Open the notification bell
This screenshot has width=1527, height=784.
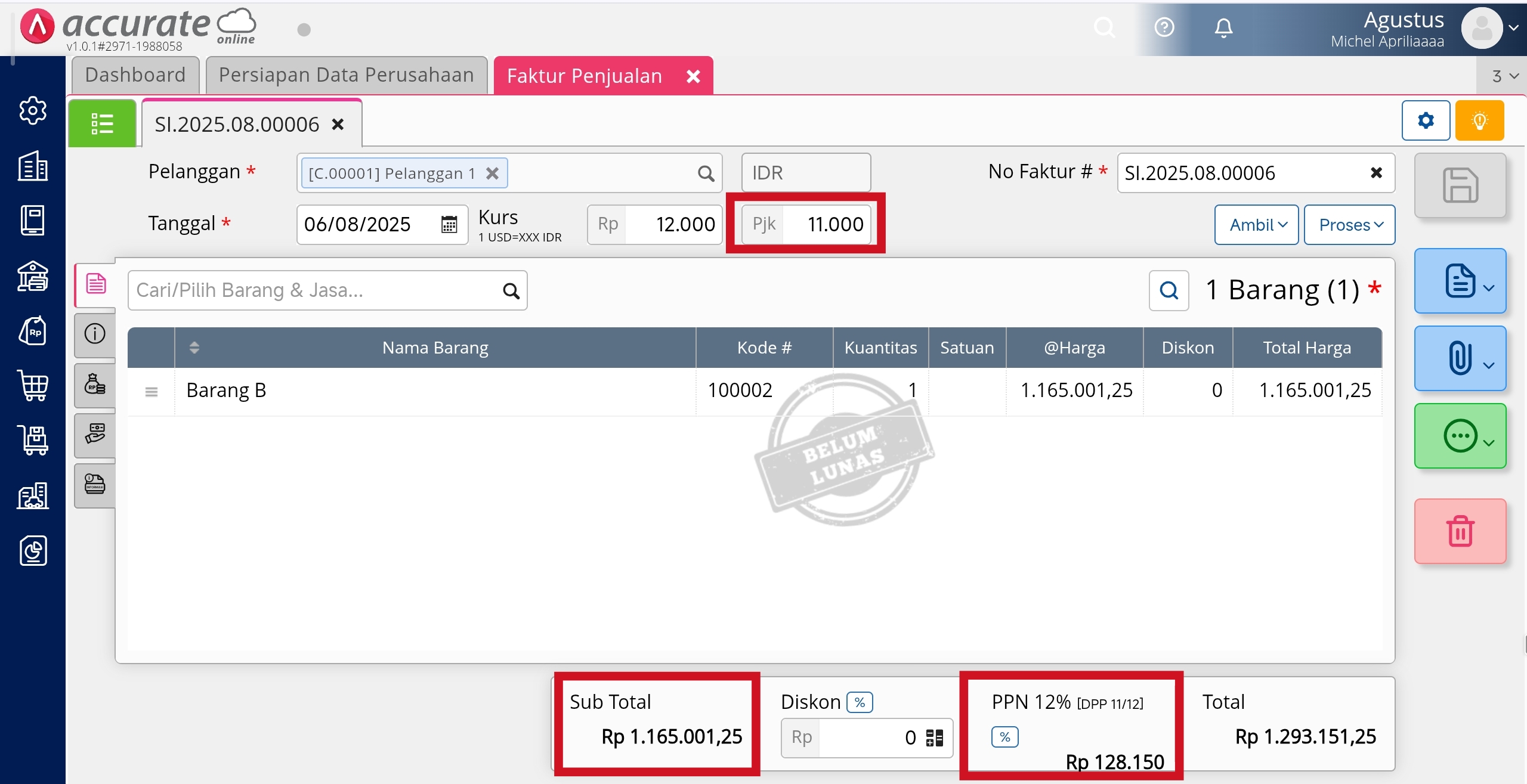[1223, 28]
